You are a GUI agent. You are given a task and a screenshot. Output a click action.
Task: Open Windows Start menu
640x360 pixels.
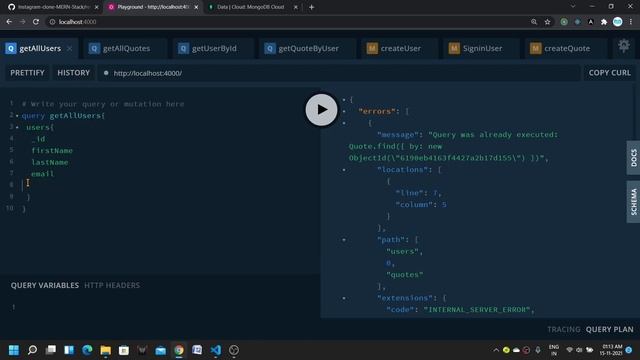coord(14,350)
